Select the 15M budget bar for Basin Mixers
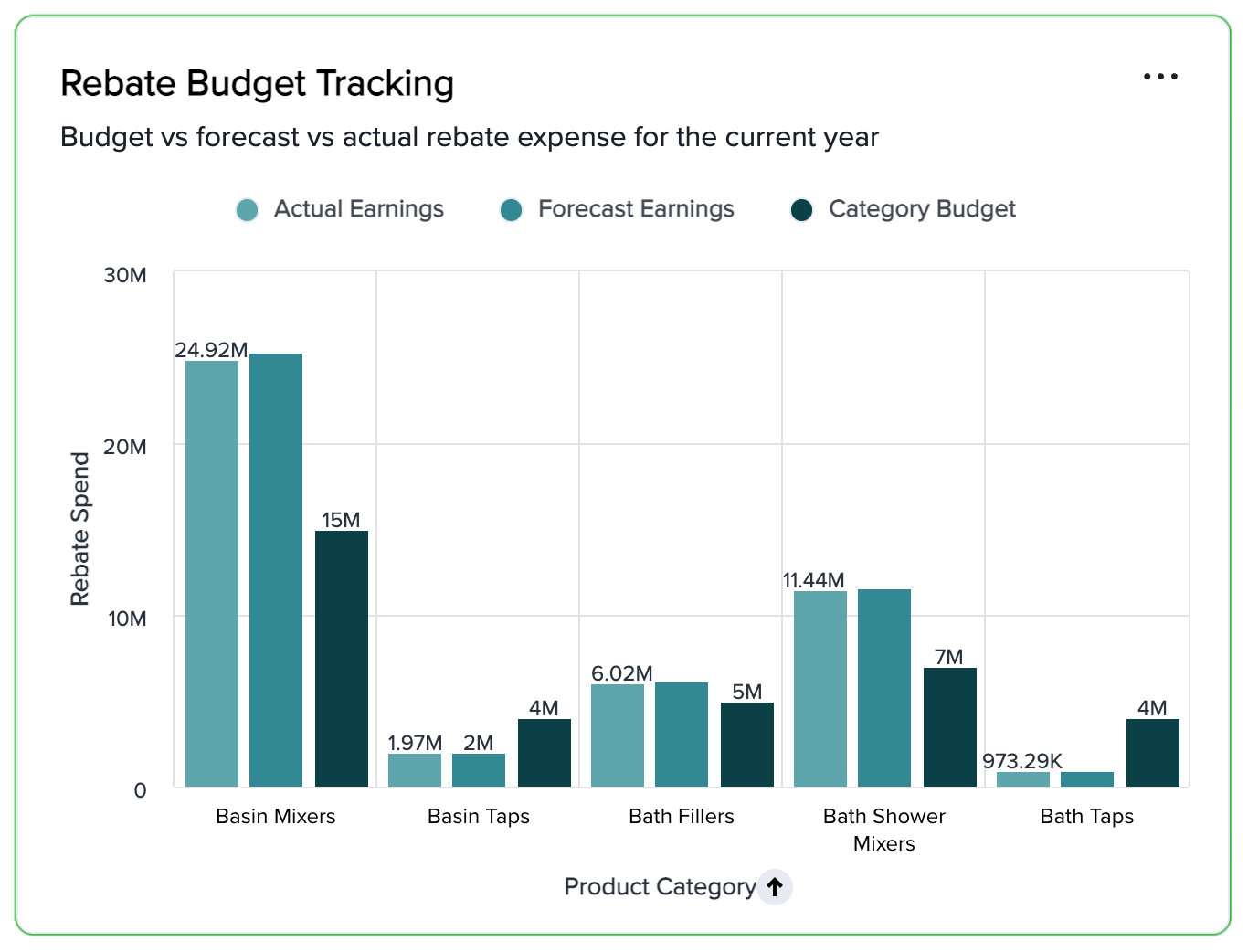The width and height of the screenshot is (1248, 952). coord(341,658)
